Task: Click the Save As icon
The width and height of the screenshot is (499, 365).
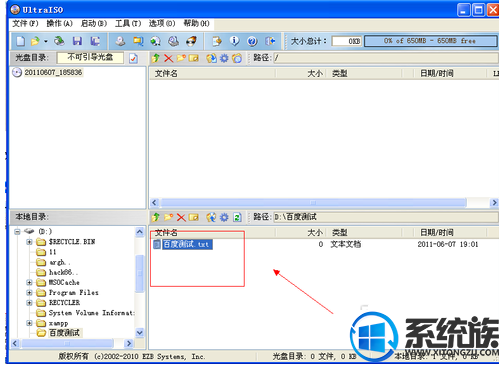Action: point(95,41)
